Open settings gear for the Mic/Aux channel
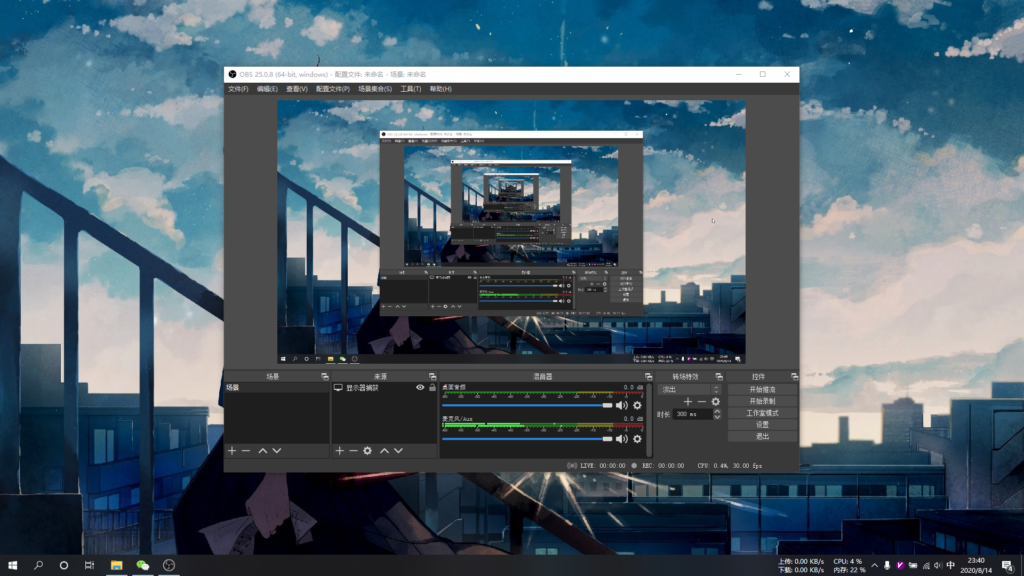Screen dimensions: 1024x576 tap(637, 438)
